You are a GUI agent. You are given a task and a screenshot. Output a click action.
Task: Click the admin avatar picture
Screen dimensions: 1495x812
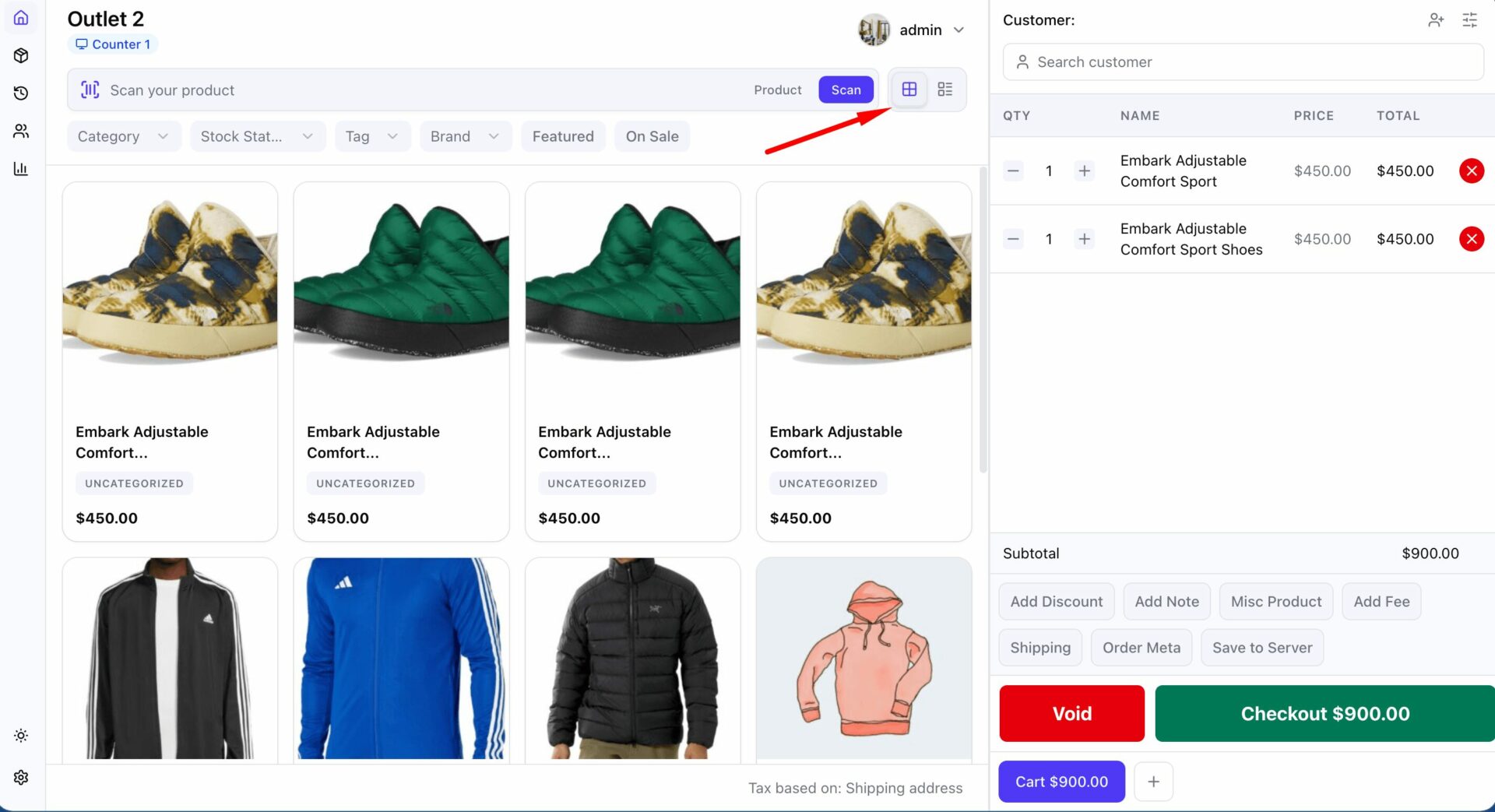[x=874, y=30]
